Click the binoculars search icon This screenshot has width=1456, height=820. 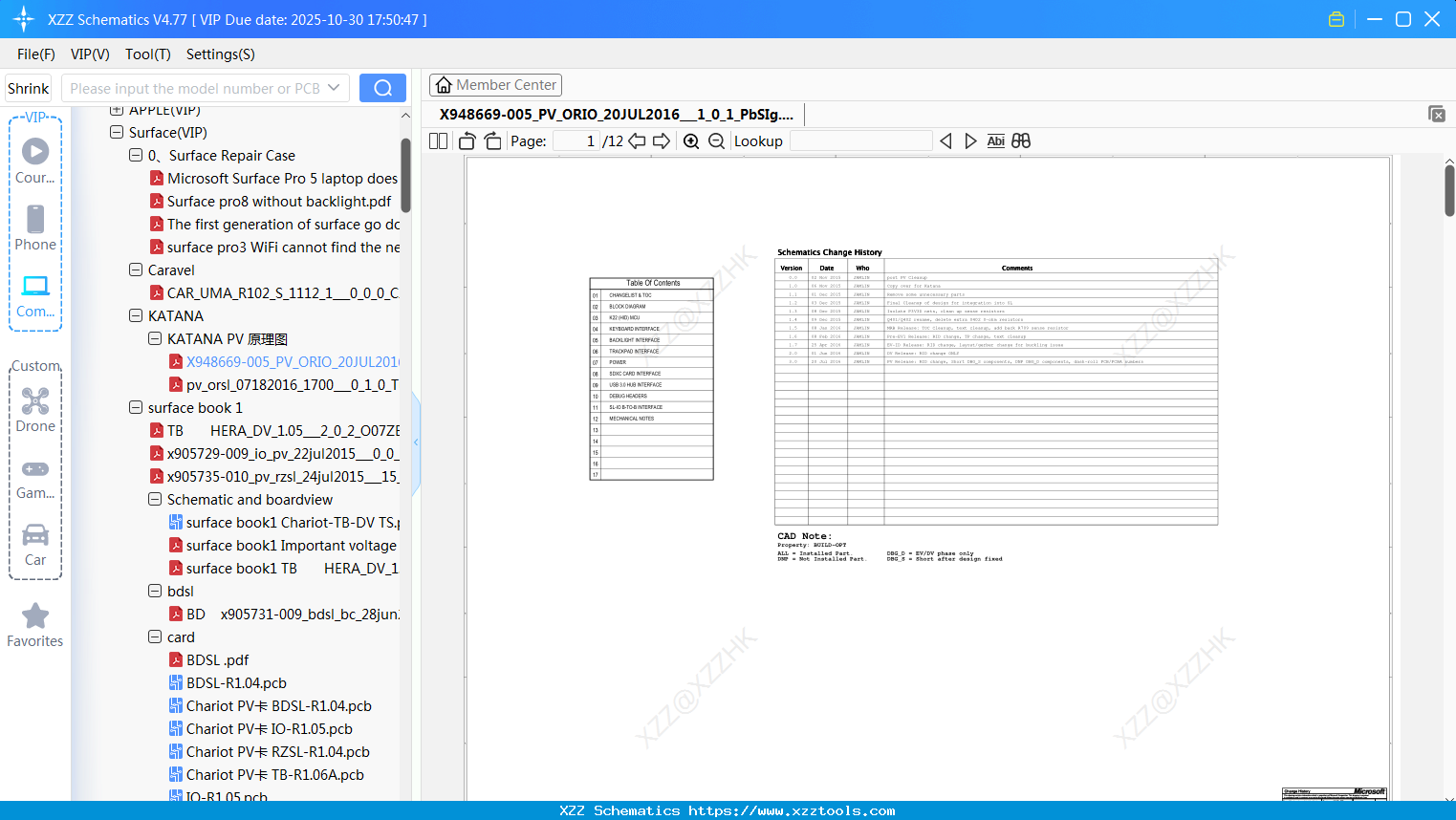(x=1021, y=140)
